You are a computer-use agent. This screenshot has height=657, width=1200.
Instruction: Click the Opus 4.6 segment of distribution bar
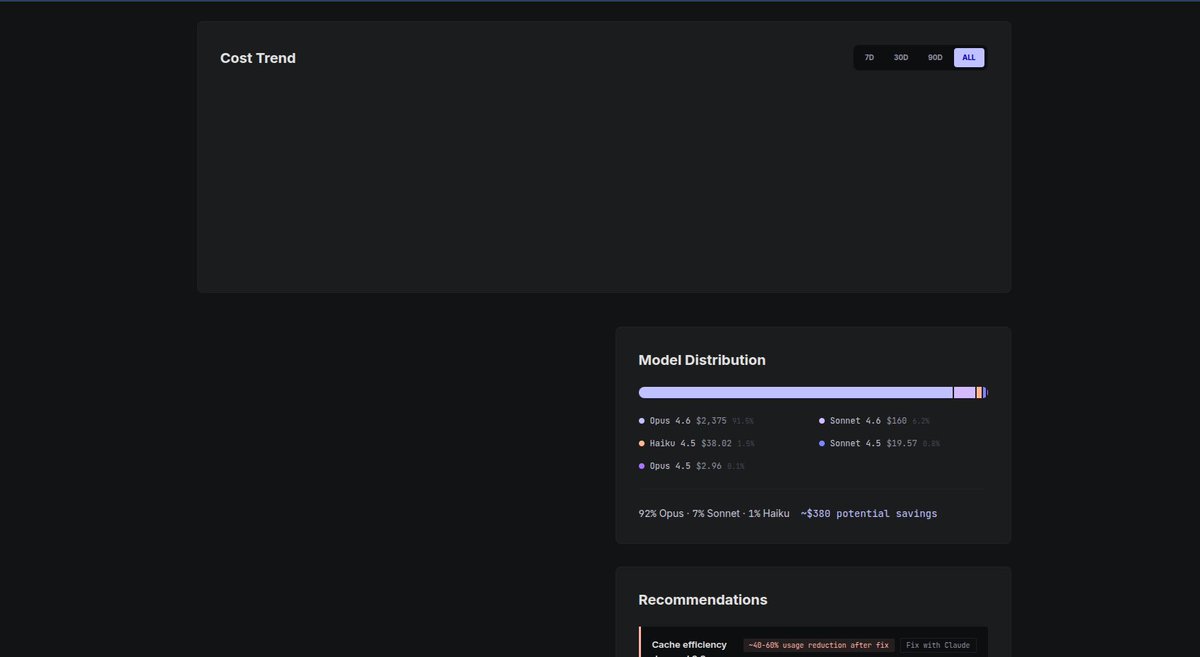[796, 393]
